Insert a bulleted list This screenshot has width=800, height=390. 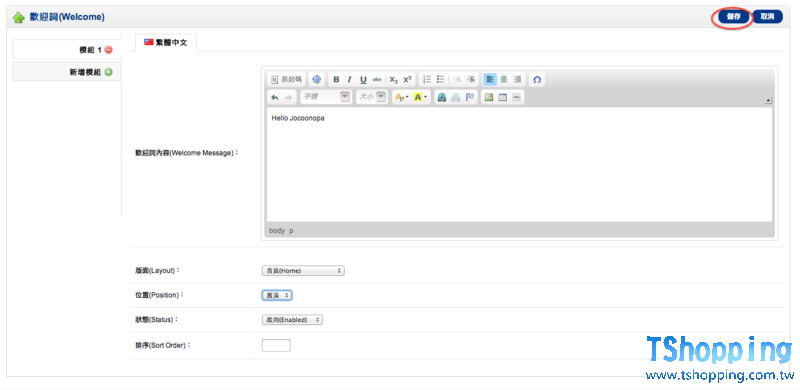(x=441, y=80)
